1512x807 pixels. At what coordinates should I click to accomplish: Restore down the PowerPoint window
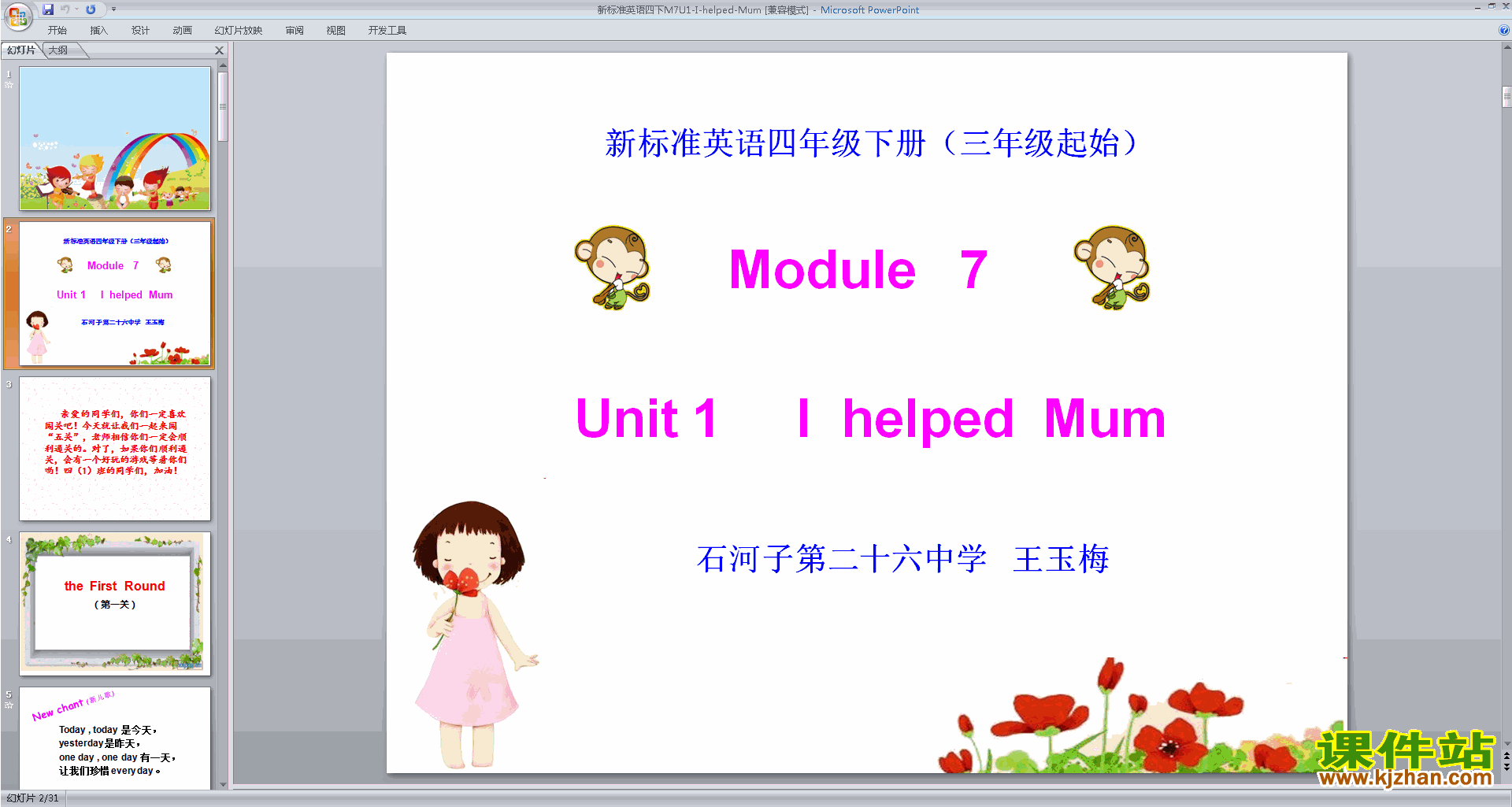click(1492, 6)
